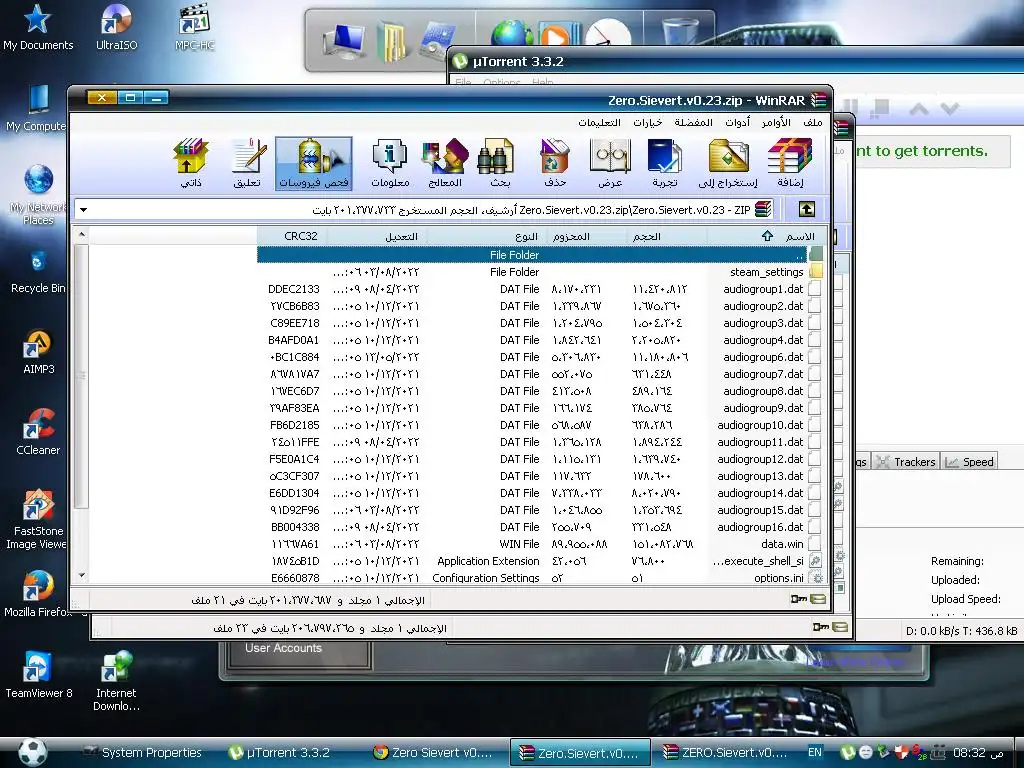This screenshot has height=768, width=1024.
Task: Click the up one level folder button
Action: (807, 209)
